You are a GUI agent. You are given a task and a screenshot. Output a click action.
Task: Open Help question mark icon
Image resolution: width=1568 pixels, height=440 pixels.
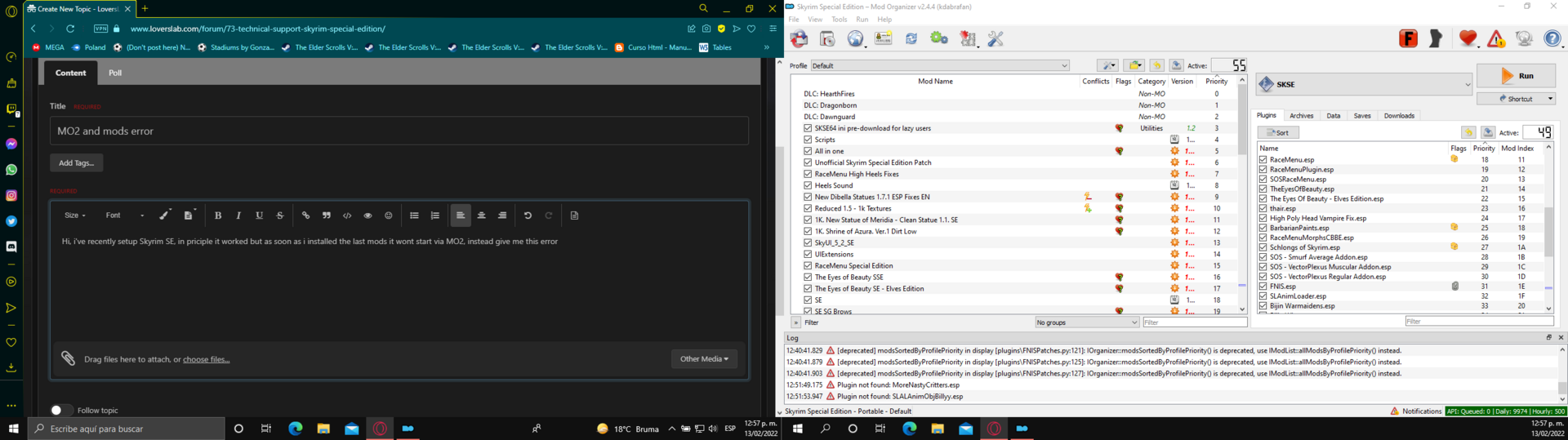pos(1552,38)
